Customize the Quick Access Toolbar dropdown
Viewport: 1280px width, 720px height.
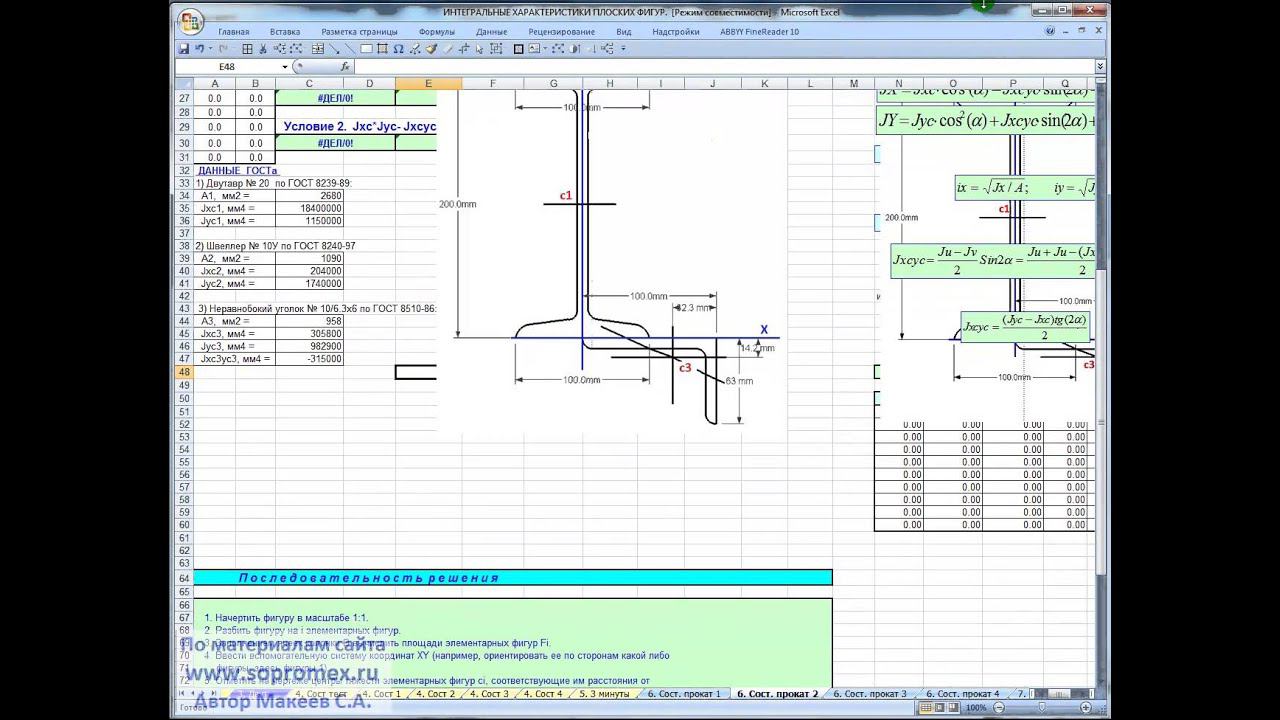[x=624, y=48]
